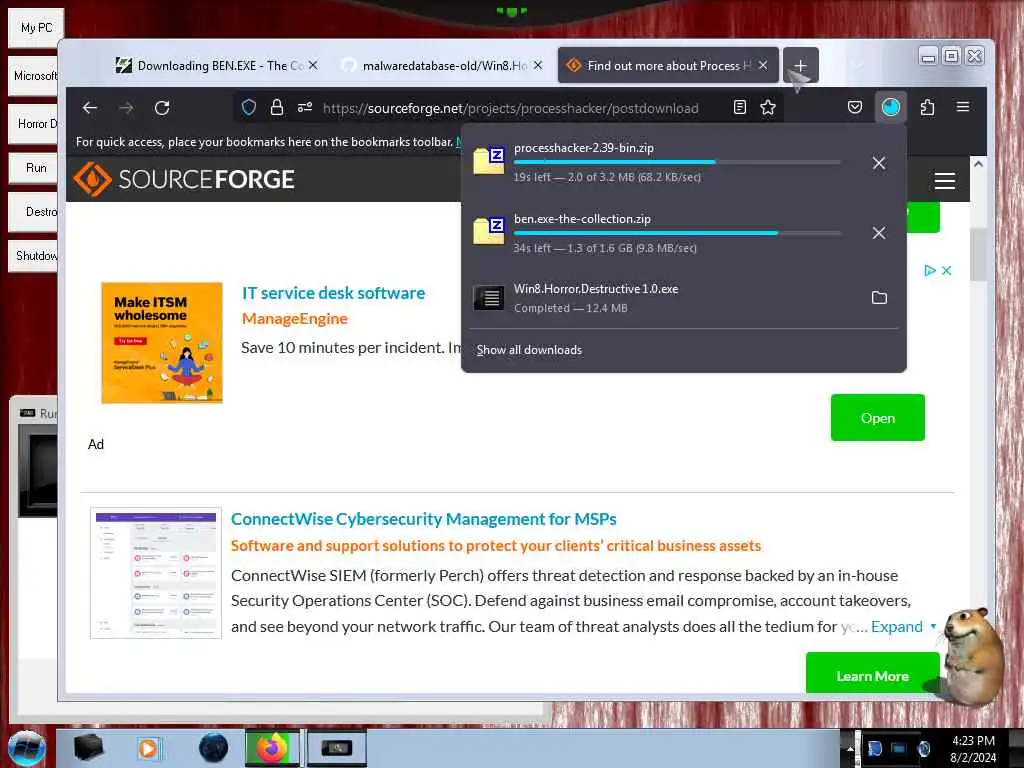The height and width of the screenshot is (768, 1024).
Task: Click the page vertical scrollbar thumb
Action: tap(978, 255)
